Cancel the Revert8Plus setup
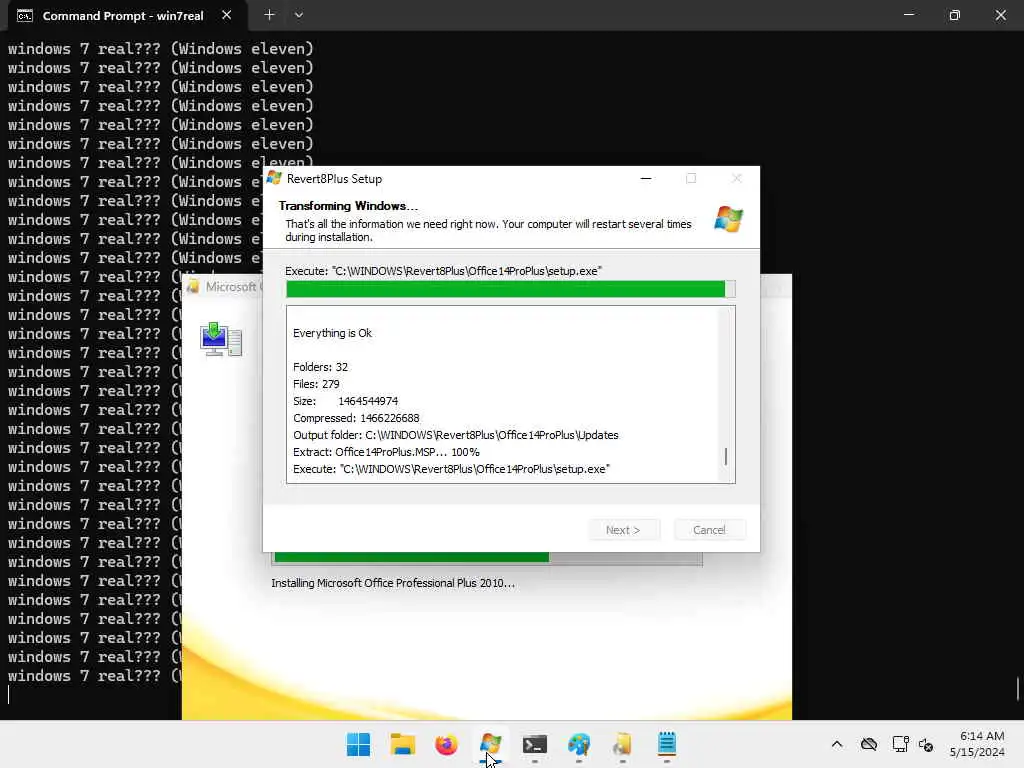This screenshot has height=768, width=1024. [709, 530]
